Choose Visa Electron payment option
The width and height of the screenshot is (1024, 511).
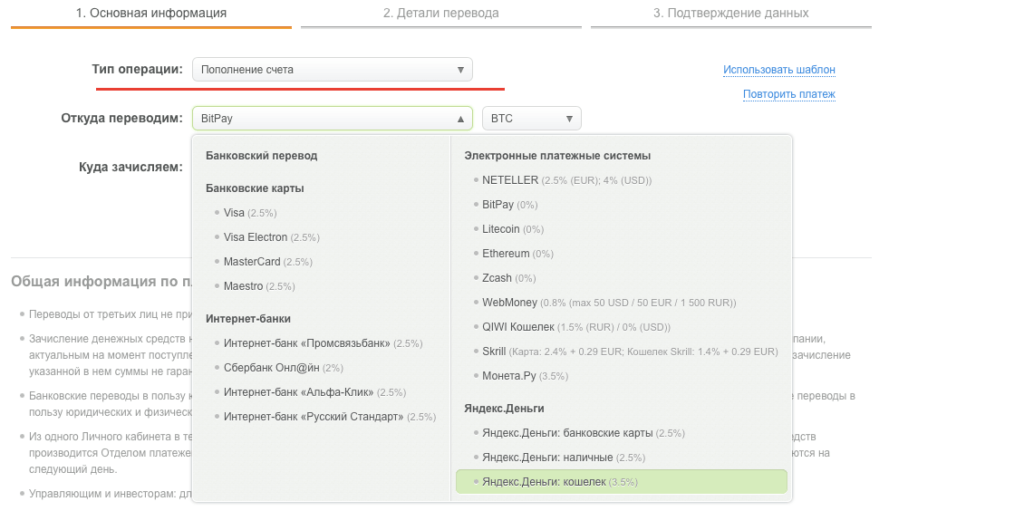click(255, 237)
